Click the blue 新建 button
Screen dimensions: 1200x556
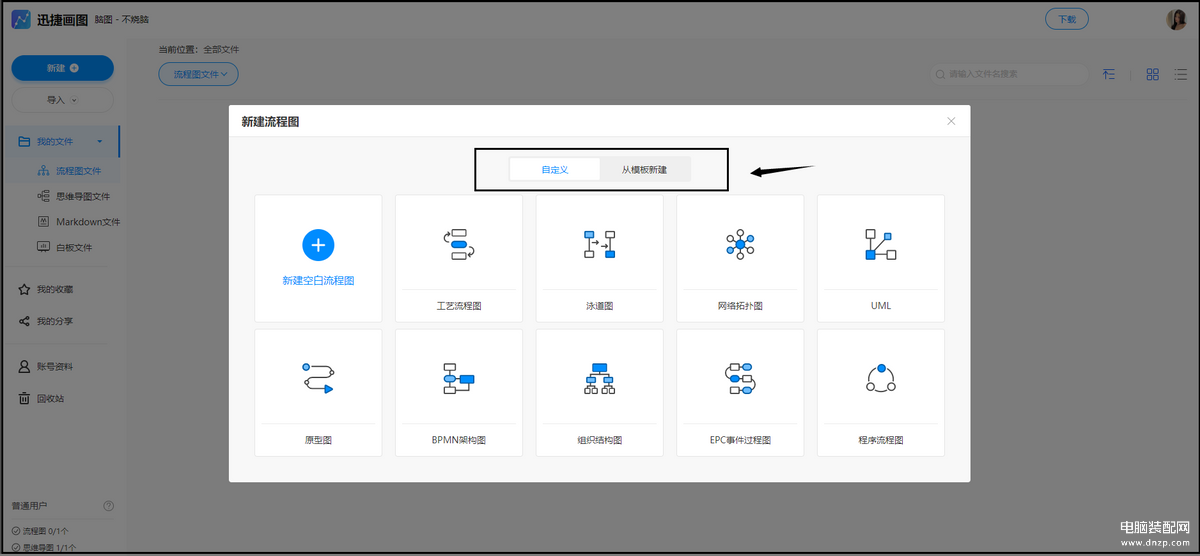[62, 68]
